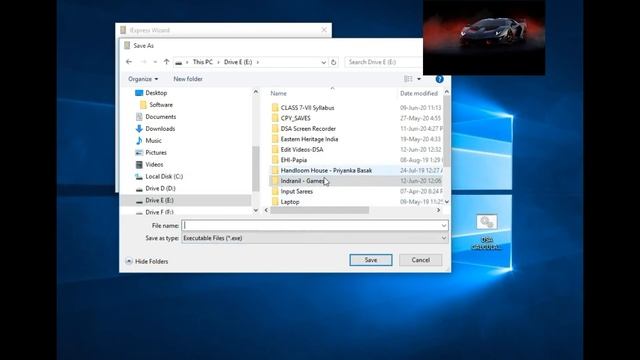Image resolution: width=640 pixels, height=360 pixels.
Task: Open view options dropdown arrow
Action: (419, 79)
